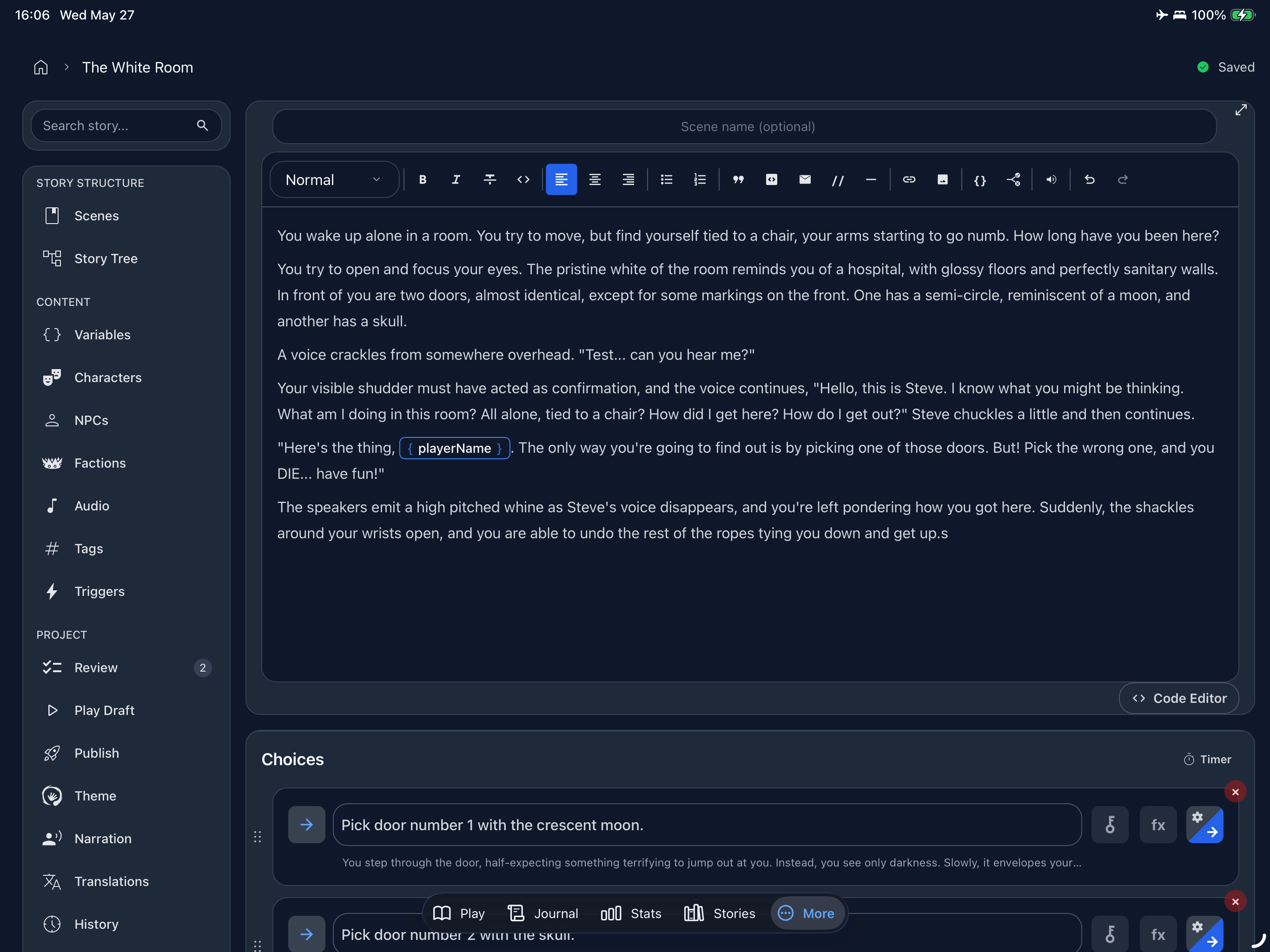Open fx effects for door 1 choice
1270x952 pixels.
click(x=1158, y=825)
